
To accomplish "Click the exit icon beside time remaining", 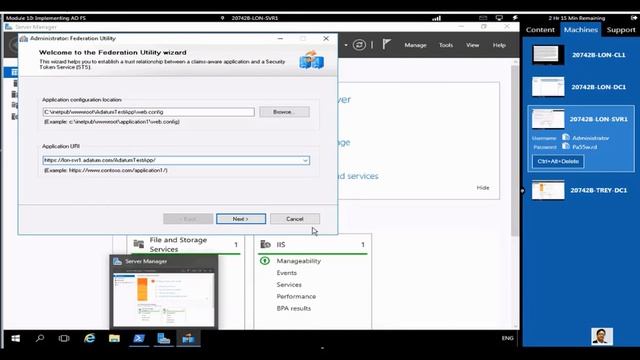I will [x=633, y=18].
